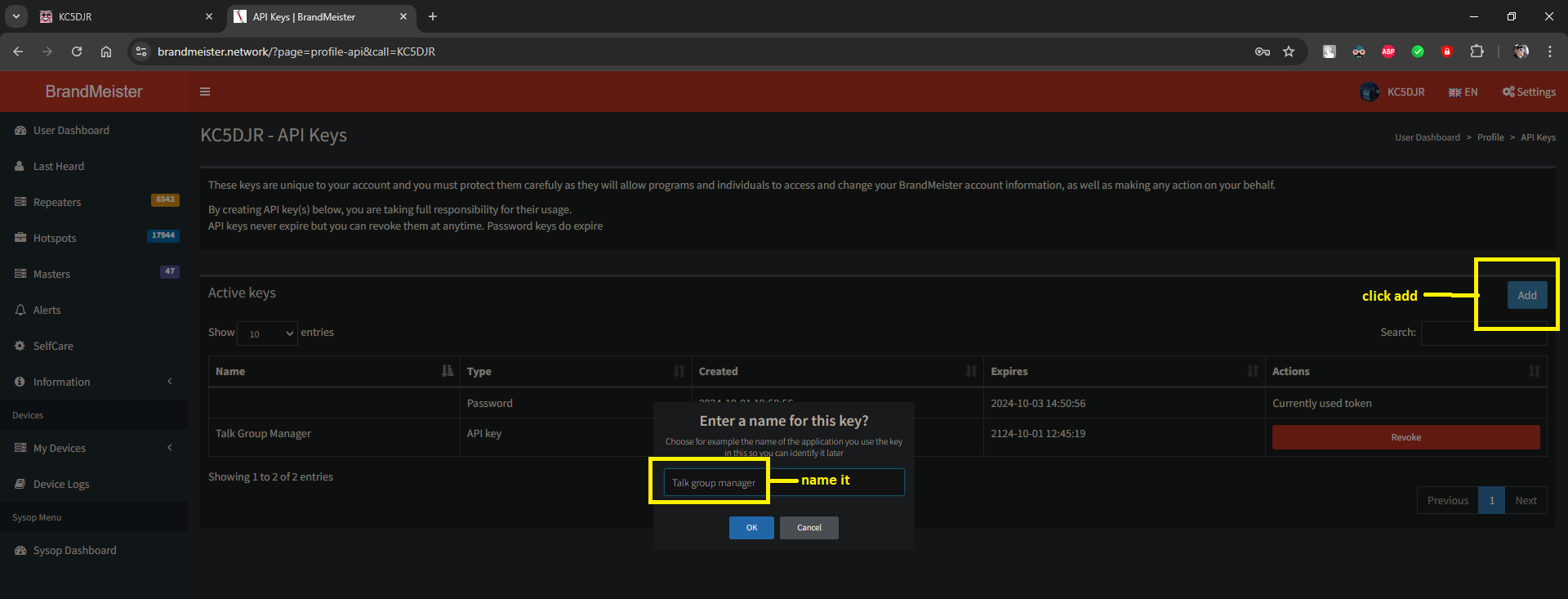1568x599 pixels.
Task: Sort the table by Name column
Action: [x=334, y=372]
